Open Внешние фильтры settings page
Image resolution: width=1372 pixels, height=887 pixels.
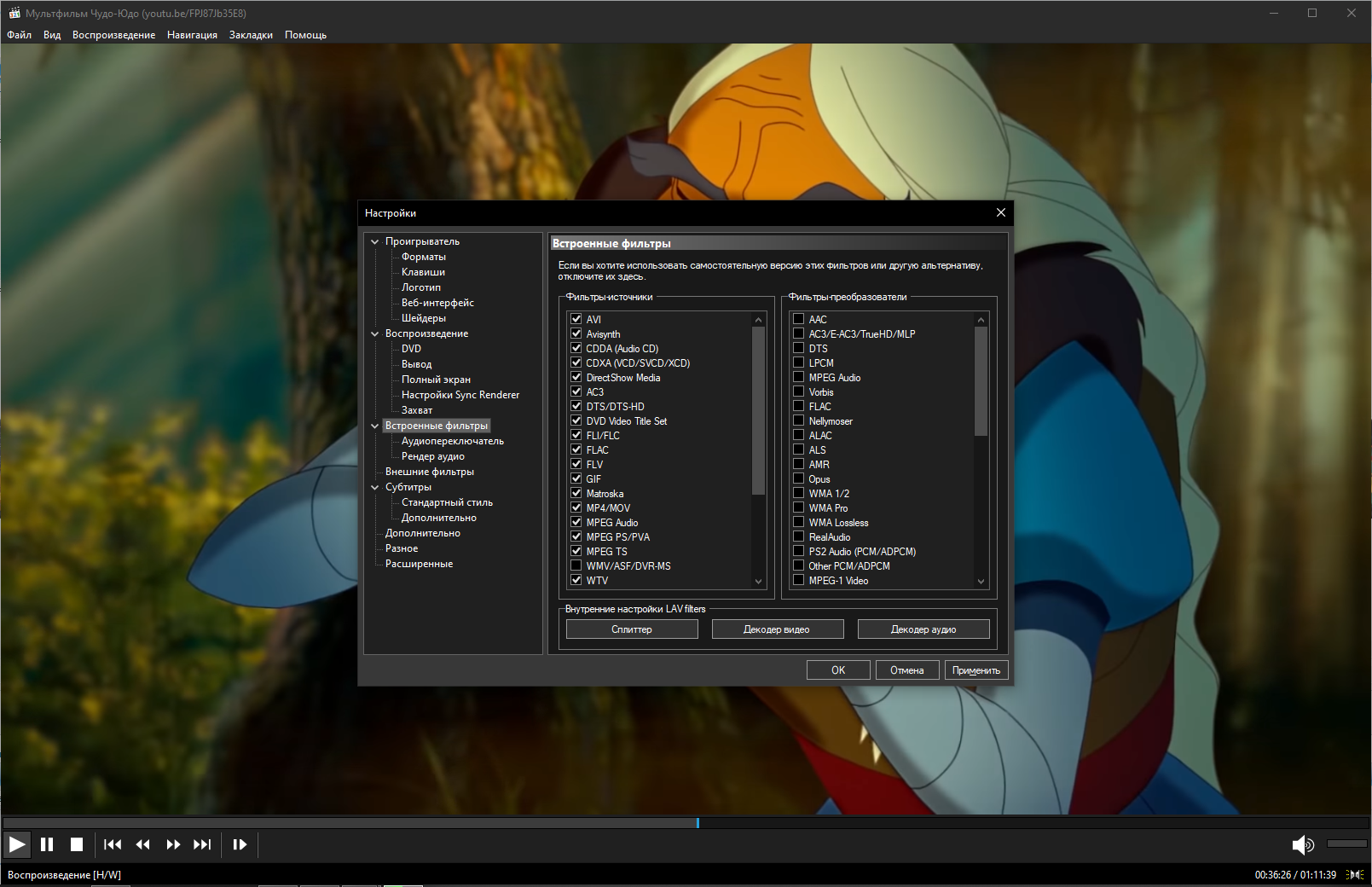coord(430,472)
